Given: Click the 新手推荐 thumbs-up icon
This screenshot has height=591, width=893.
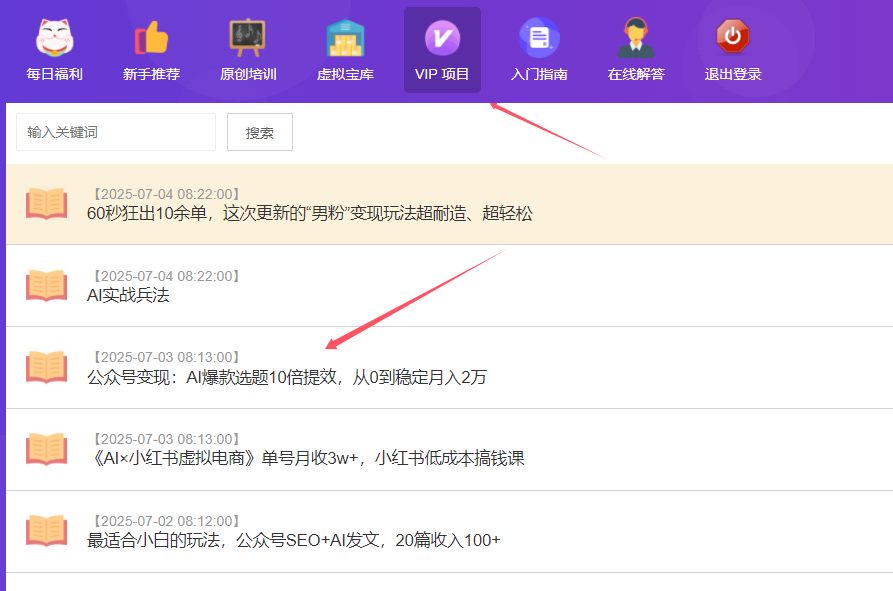Looking at the screenshot, I should click(x=151, y=38).
